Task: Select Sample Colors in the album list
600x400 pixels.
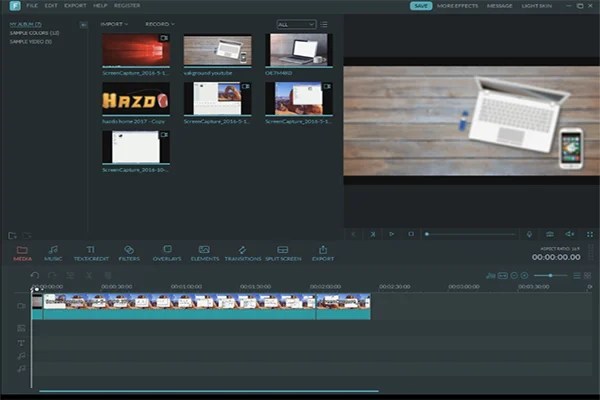Action: point(34,33)
